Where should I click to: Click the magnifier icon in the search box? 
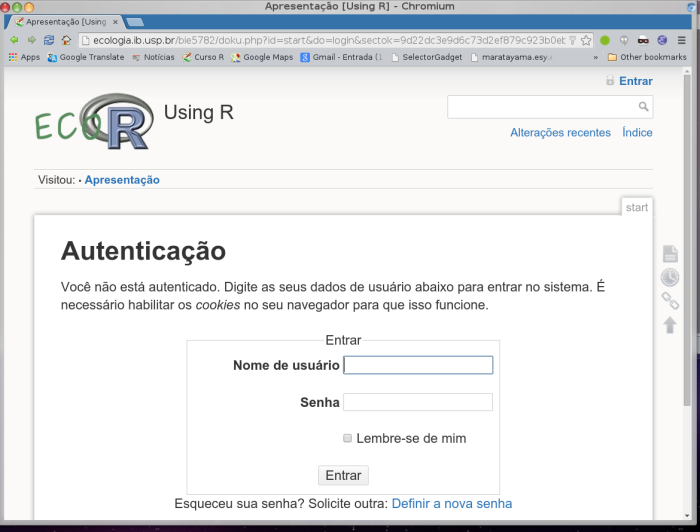click(643, 106)
